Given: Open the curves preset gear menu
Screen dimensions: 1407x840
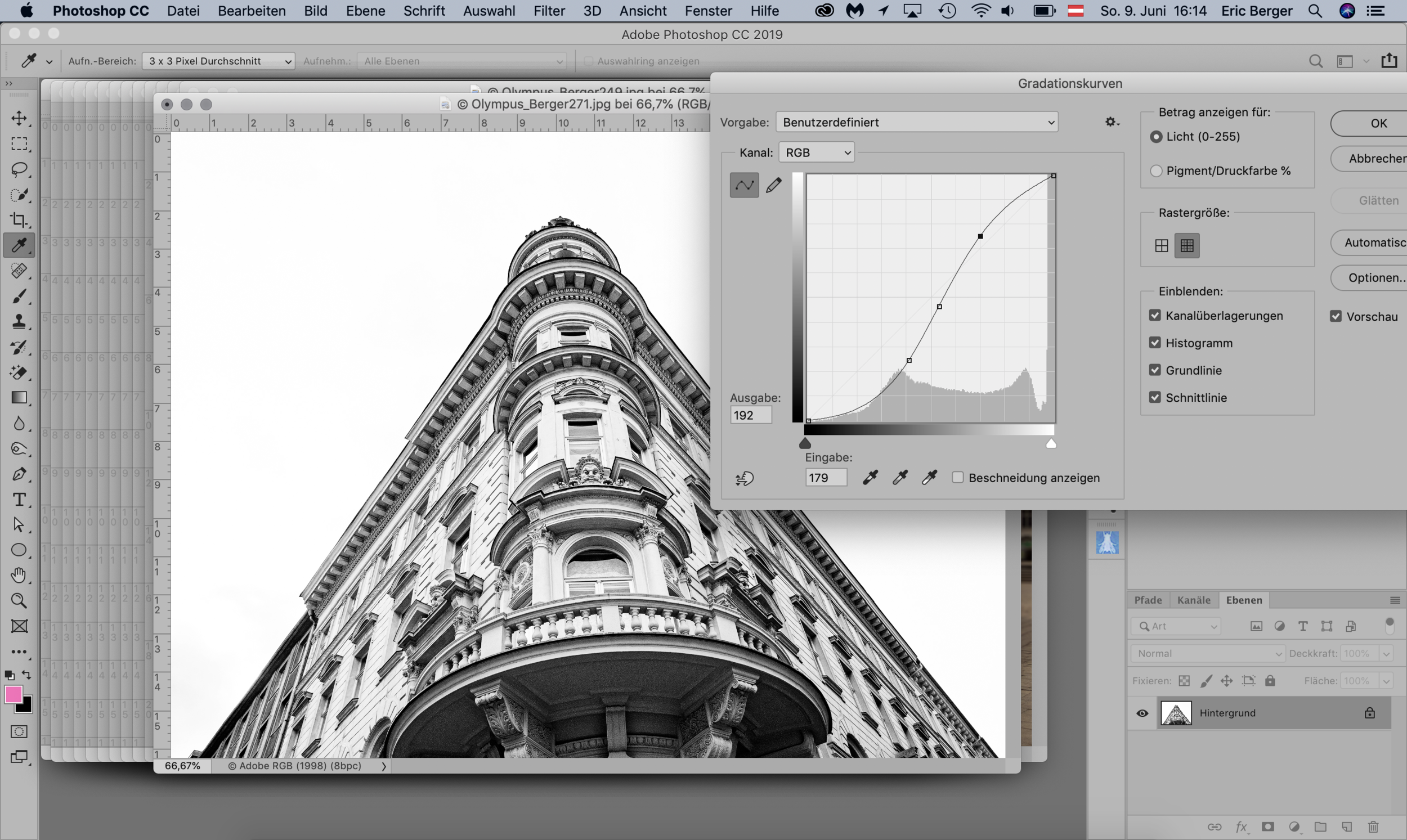Looking at the screenshot, I should tap(1112, 122).
